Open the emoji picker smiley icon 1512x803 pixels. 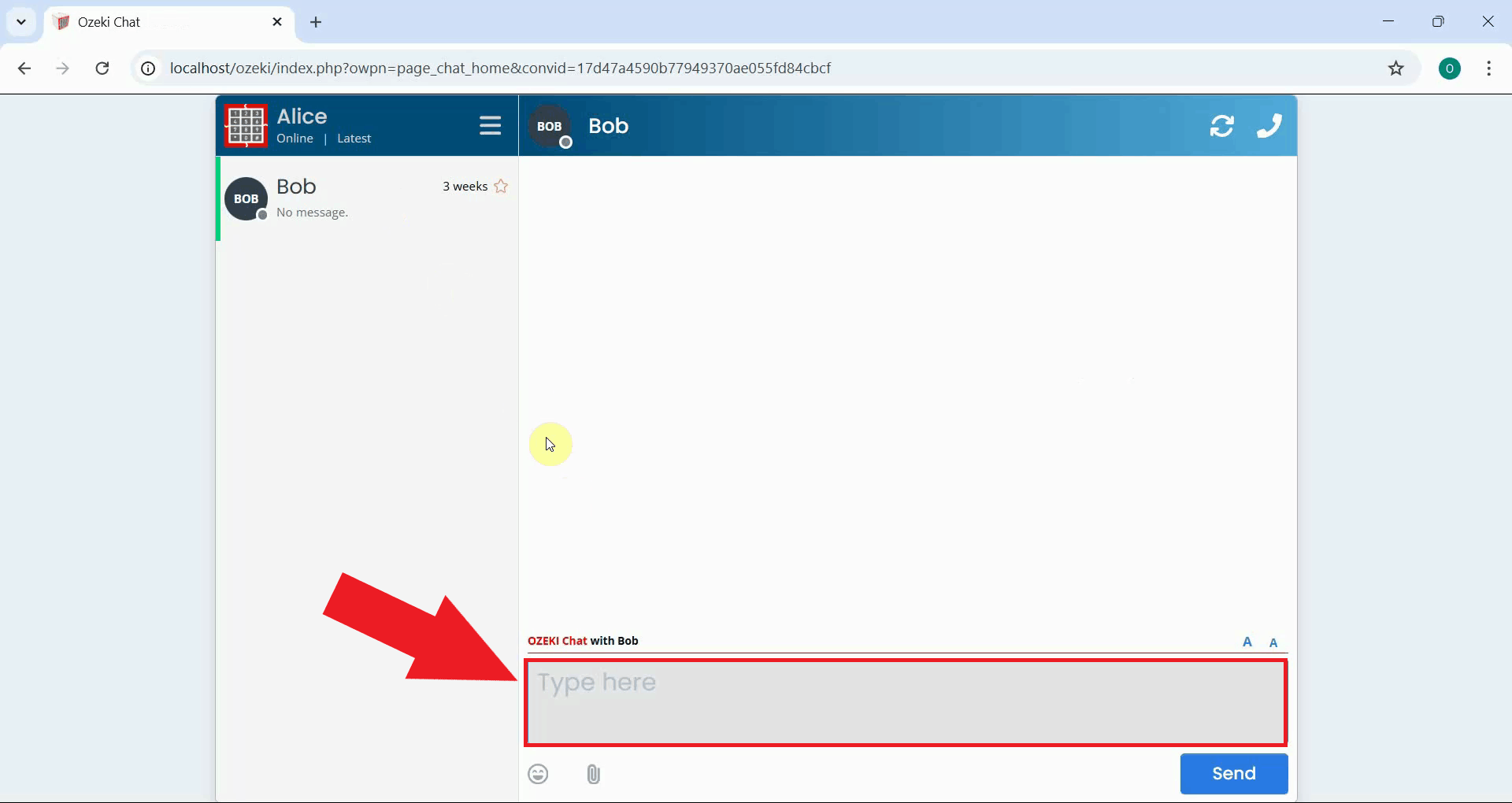click(538, 774)
